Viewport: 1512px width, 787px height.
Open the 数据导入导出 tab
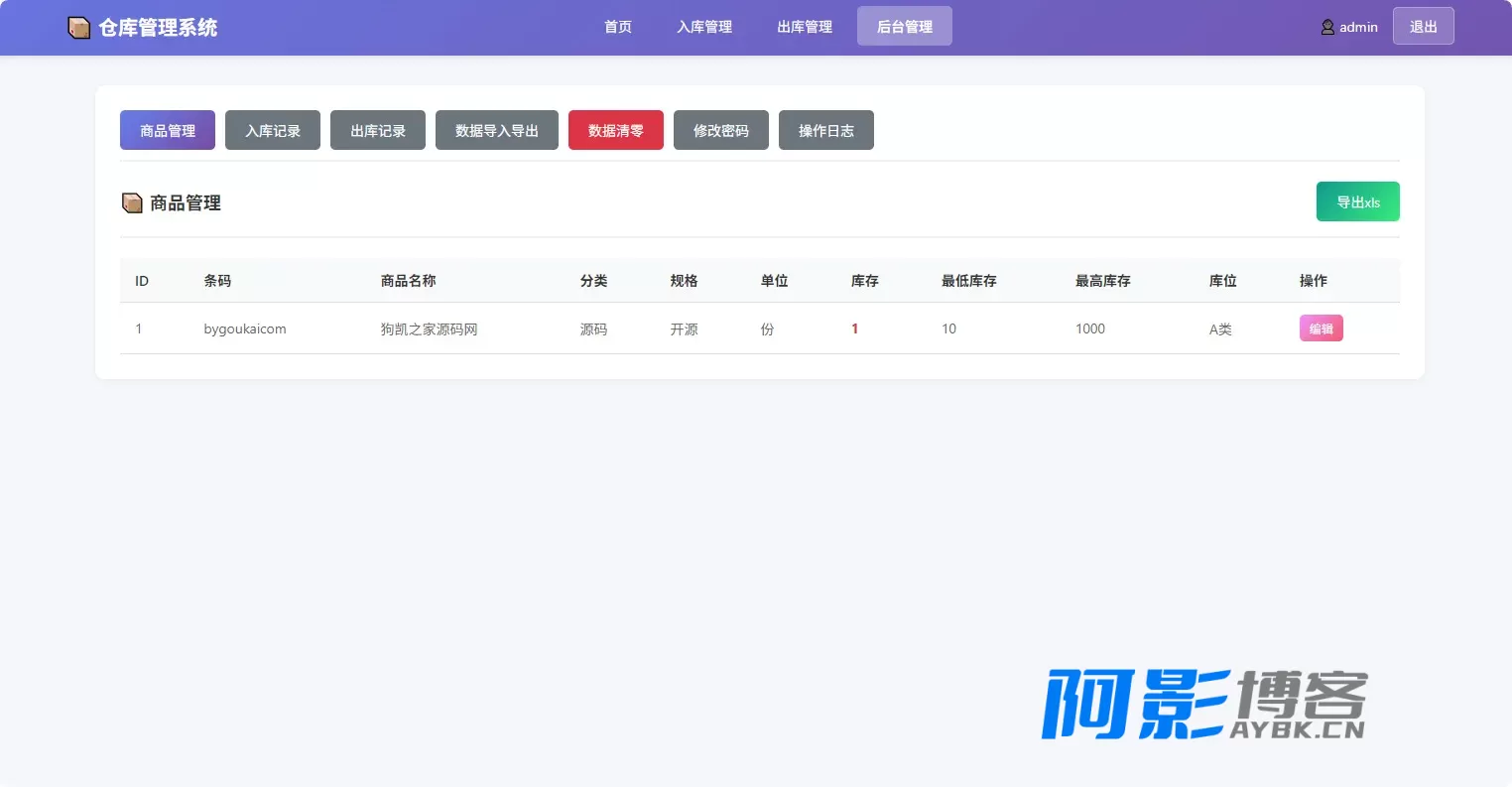click(497, 130)
